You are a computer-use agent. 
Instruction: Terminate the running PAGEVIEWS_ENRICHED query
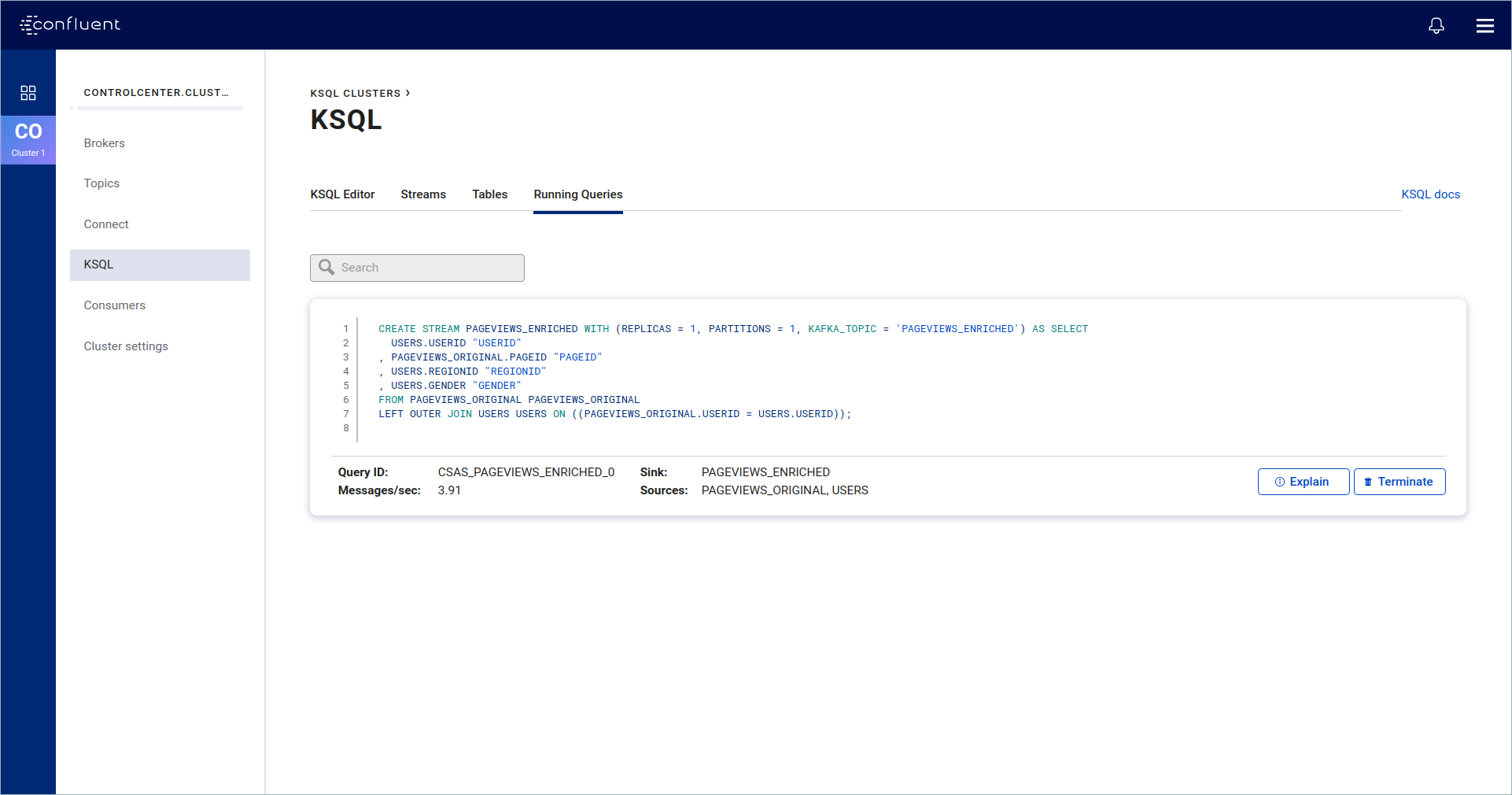pyautogui.click(x=1399, y=482)
